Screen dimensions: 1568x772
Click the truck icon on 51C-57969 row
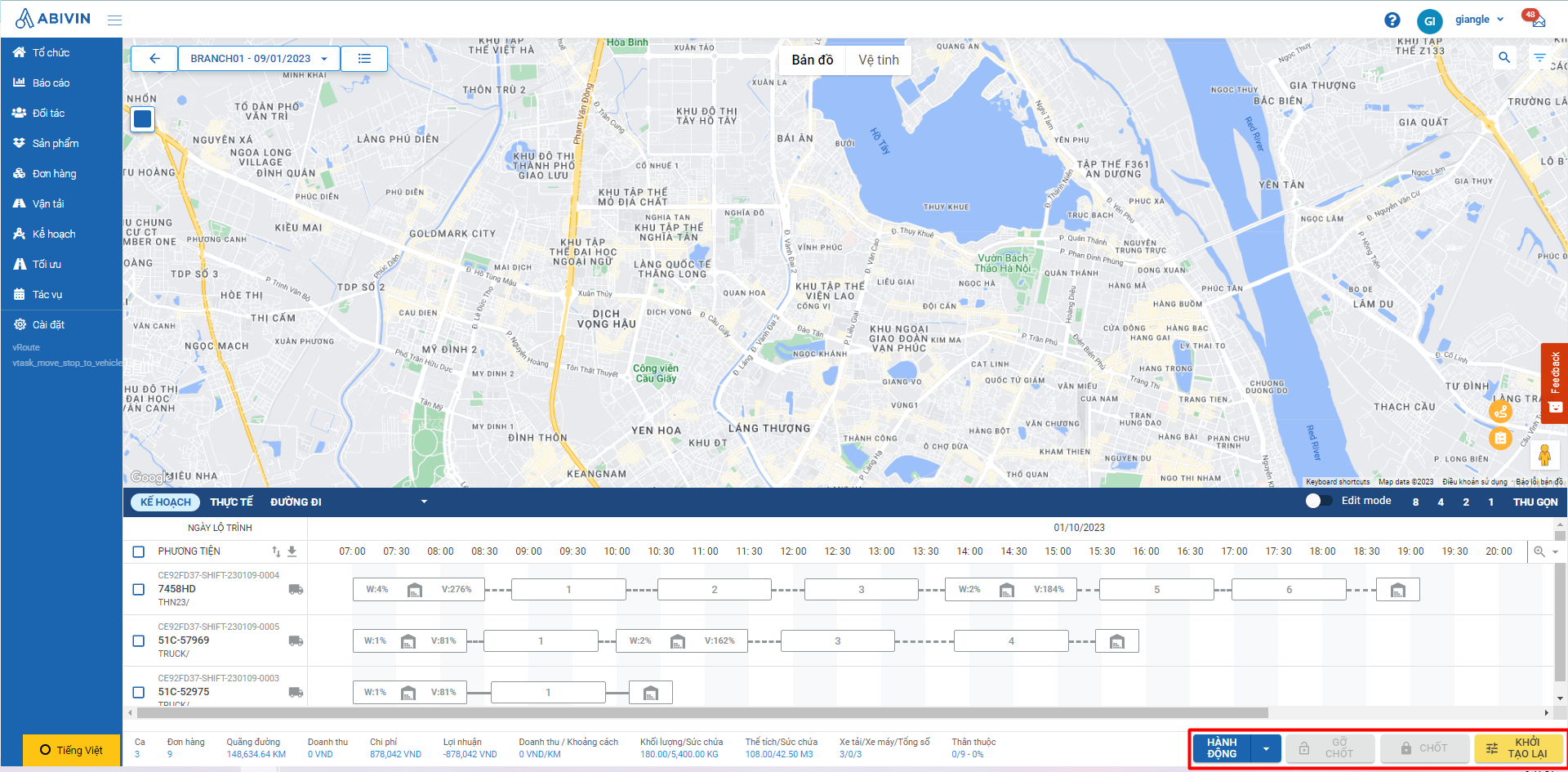(296, 640)
